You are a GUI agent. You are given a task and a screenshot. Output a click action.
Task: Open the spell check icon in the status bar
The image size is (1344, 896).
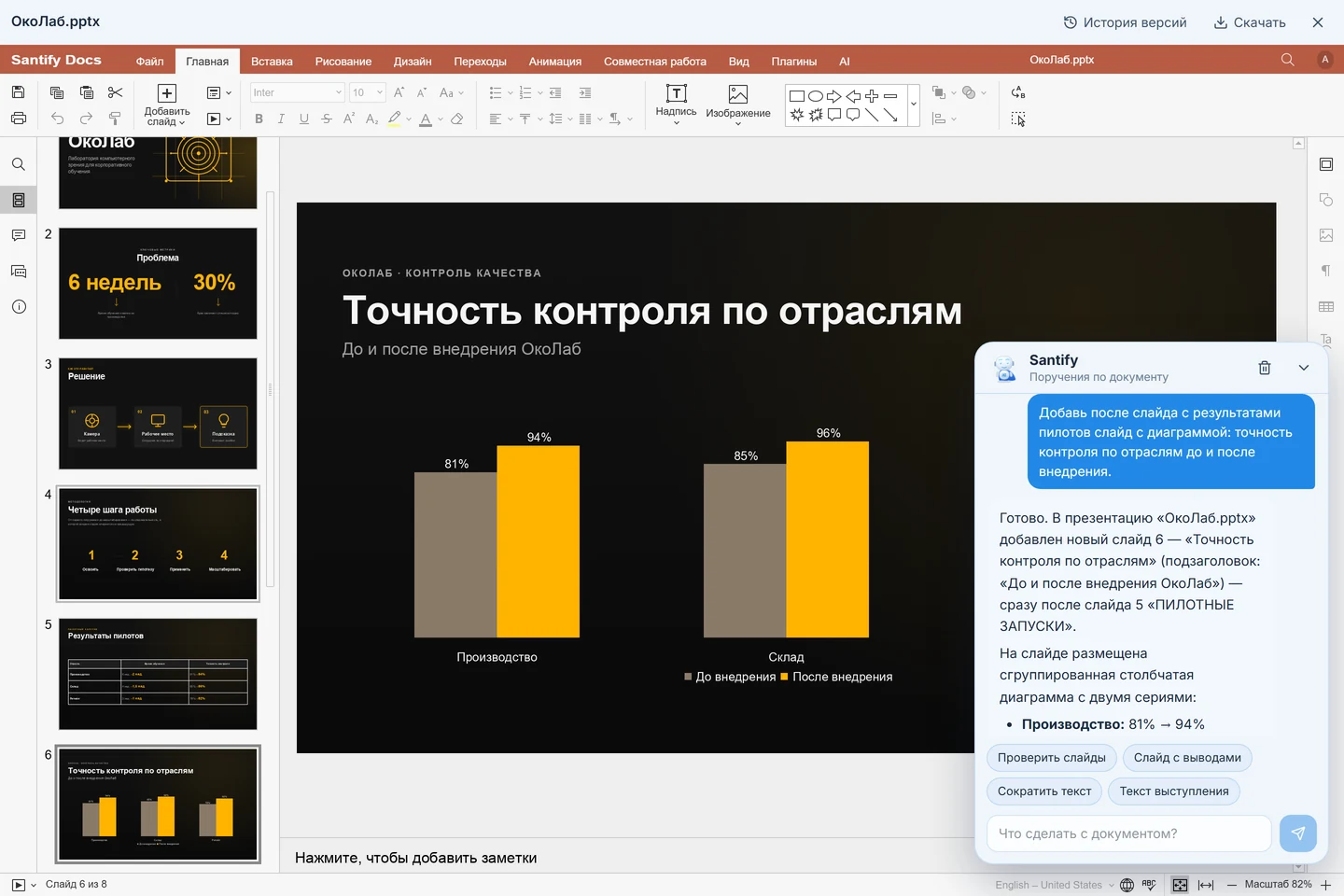click(1149, 885)
